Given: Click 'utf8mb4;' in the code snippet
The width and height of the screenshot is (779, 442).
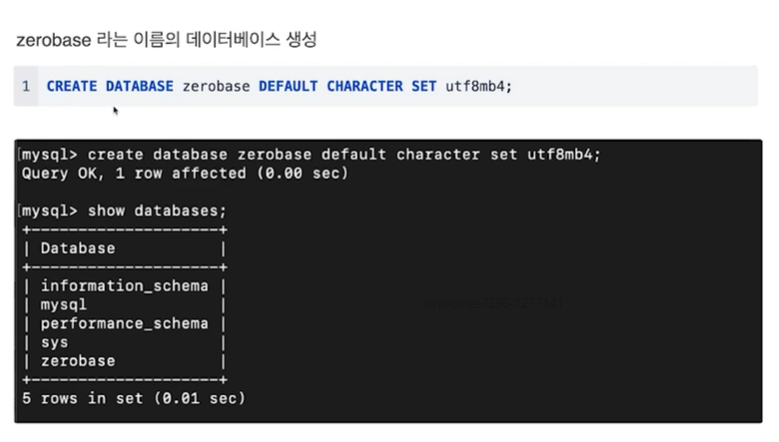Looking at the screenshot, I should point(478,86).
